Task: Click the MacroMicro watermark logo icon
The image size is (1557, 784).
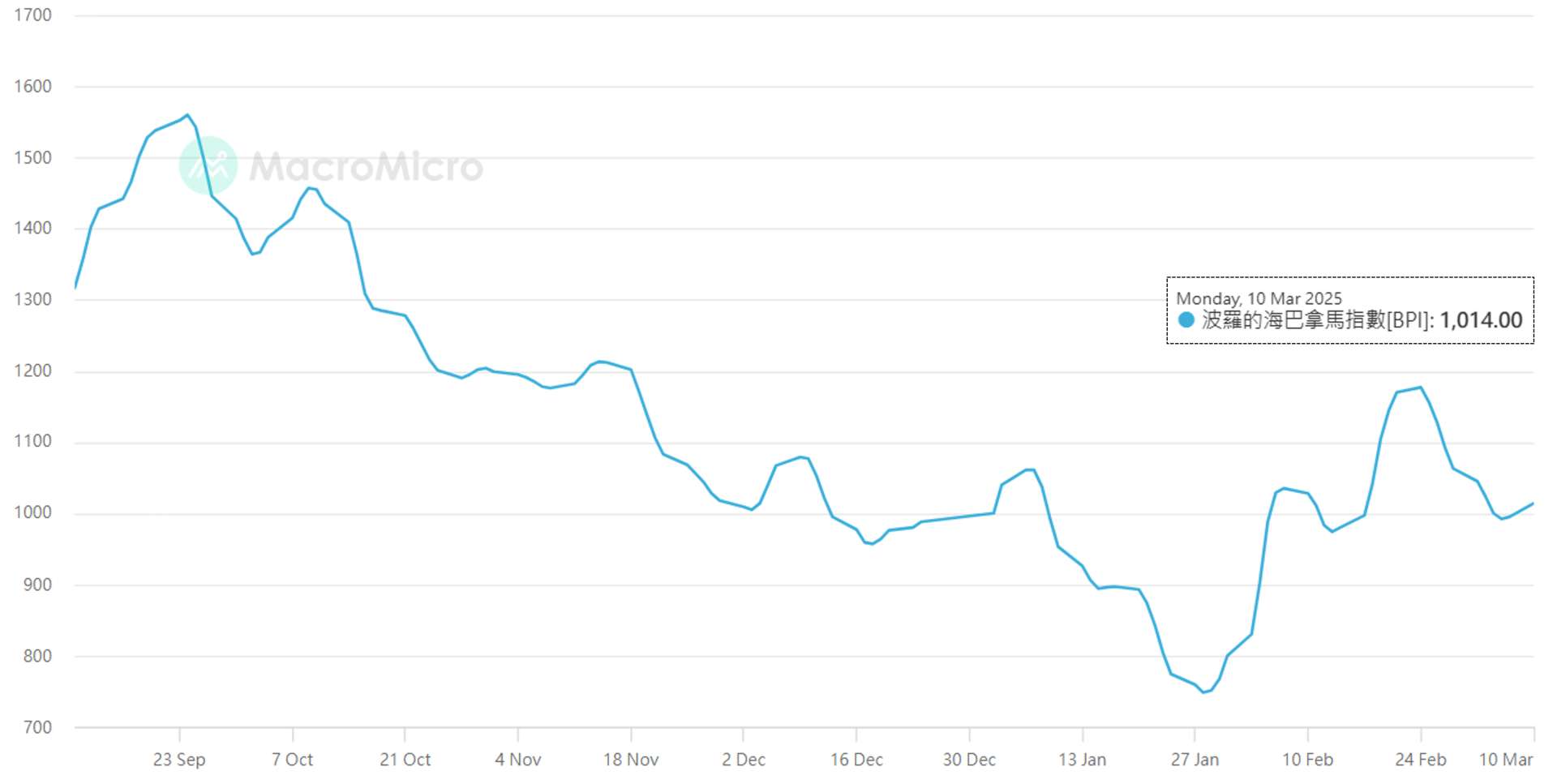Action: pyautogui.click(x=208, y=165)
